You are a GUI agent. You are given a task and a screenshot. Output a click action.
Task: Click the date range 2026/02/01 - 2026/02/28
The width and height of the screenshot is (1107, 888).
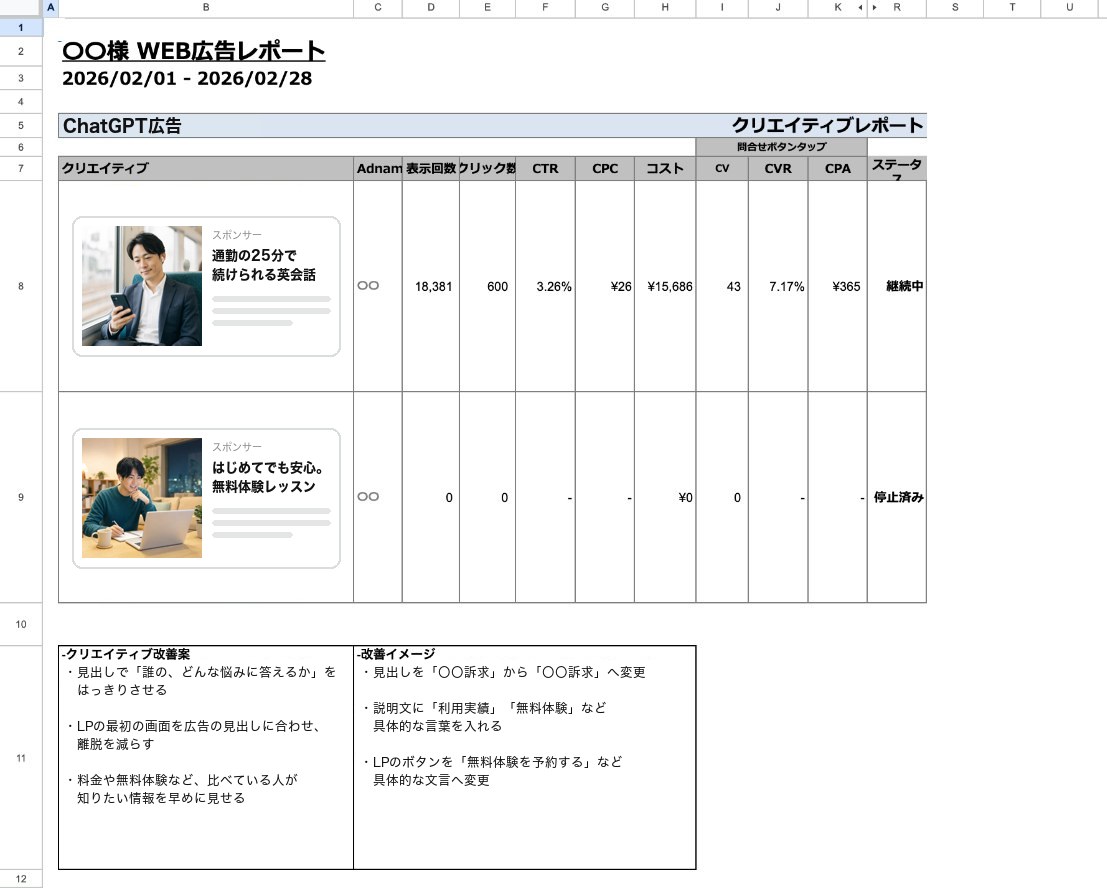click(x=187, y=78)
